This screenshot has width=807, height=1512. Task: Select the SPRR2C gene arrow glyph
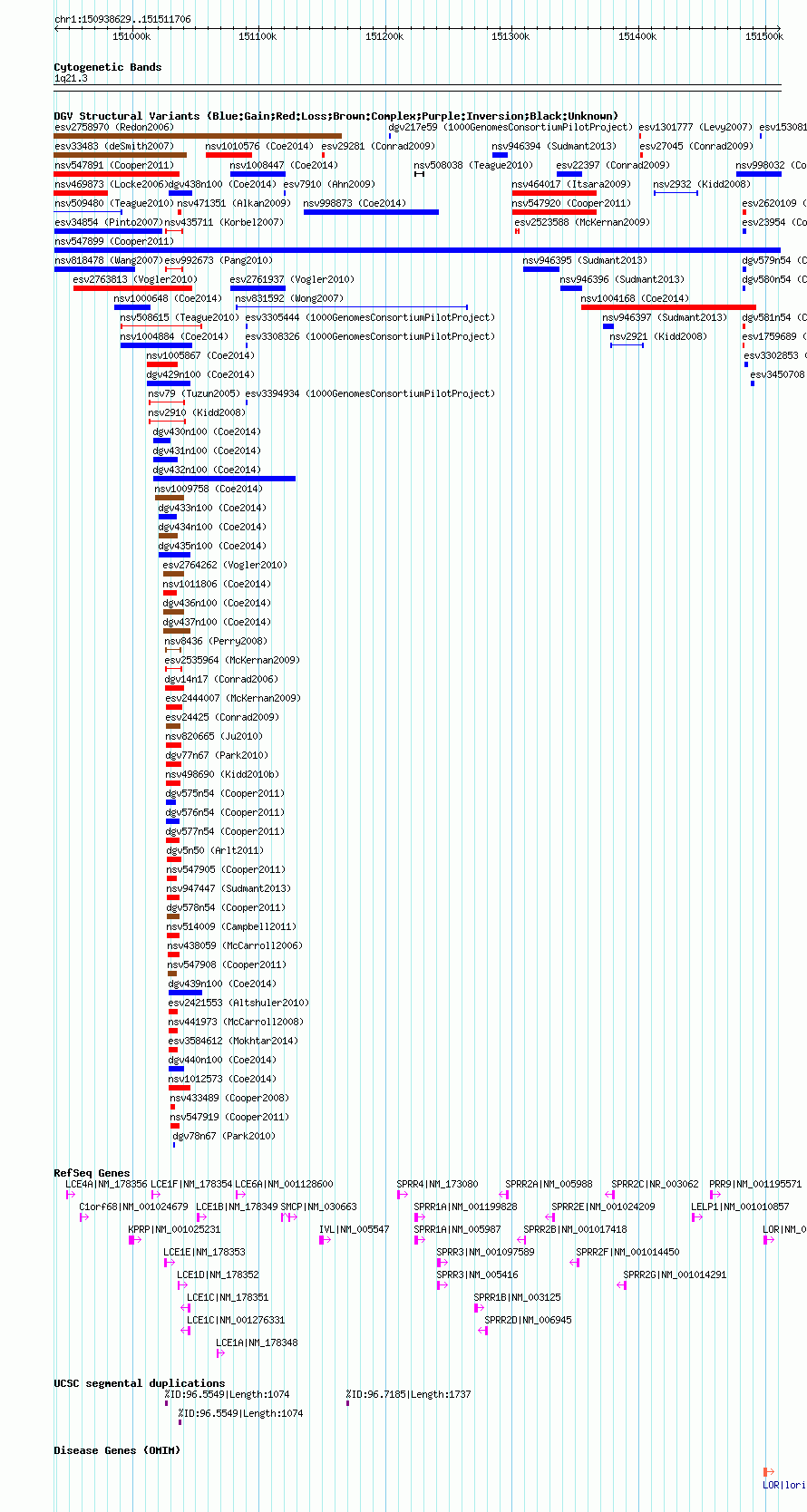click(x=610, y=1195)
